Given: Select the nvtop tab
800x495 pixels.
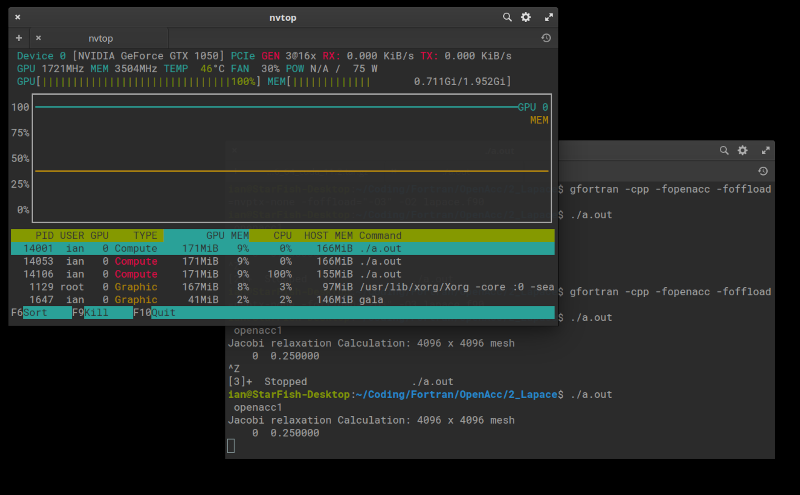Looking at the screenshot, I should (x=100, y=38).
